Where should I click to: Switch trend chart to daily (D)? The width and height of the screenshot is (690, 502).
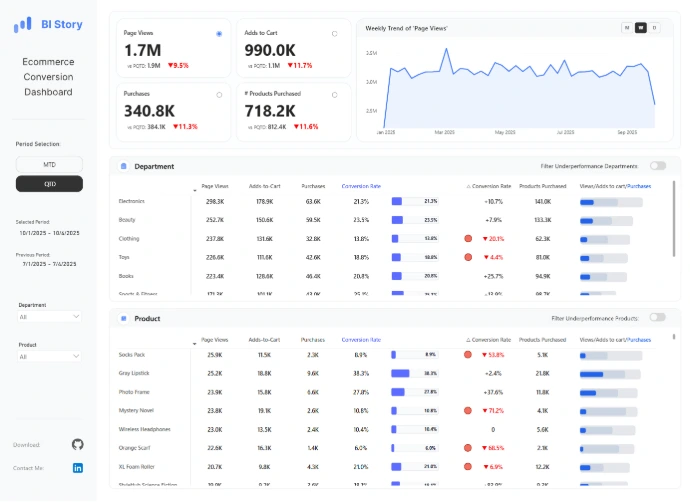[x=654, y=28]
